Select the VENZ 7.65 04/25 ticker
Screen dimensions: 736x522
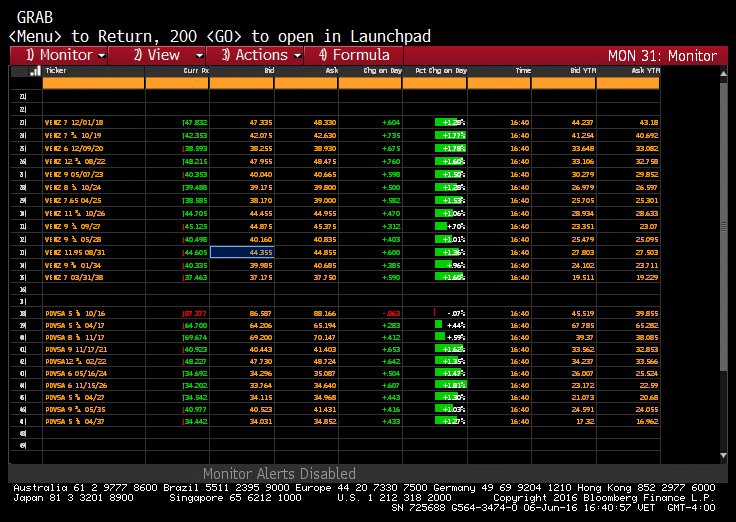point(73,200)
